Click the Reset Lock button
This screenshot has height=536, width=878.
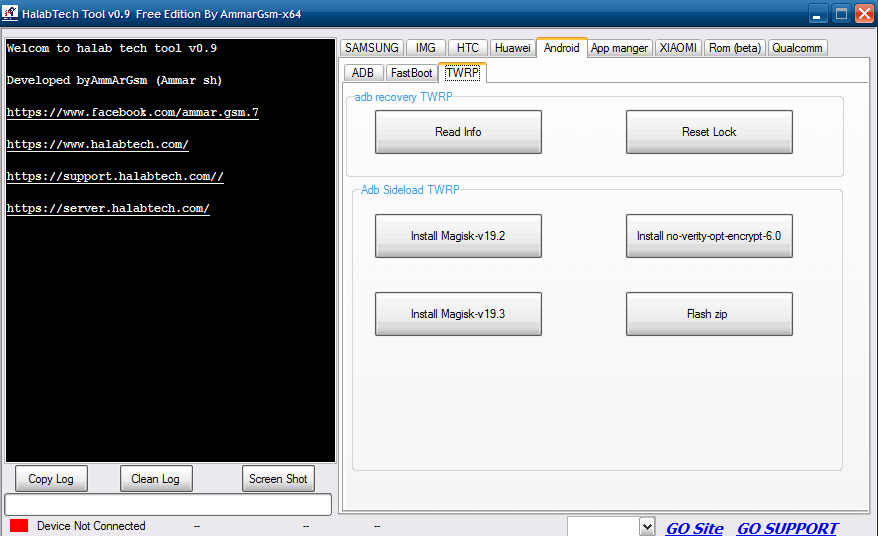pos(709,132)
